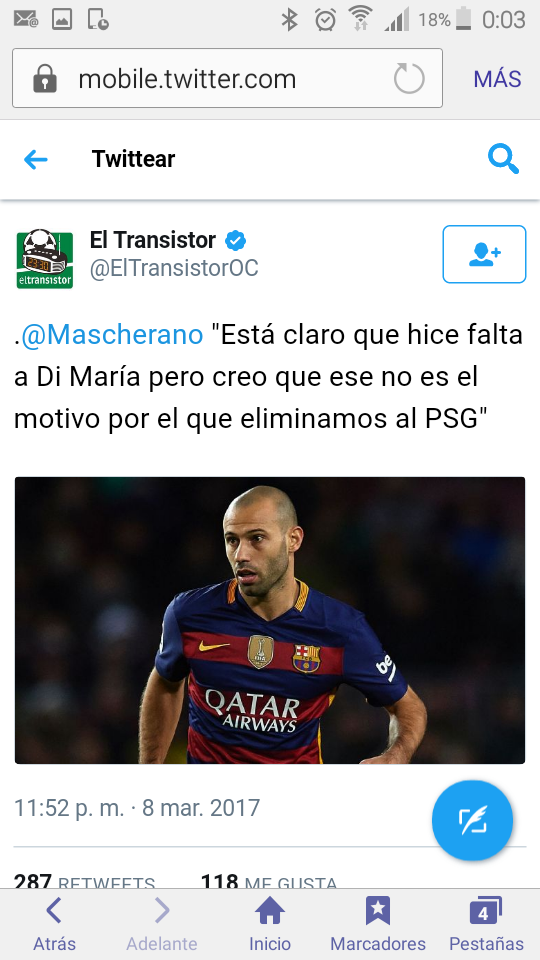Reload page with refresh icon
Screen dimensions: 540x960
click(x=409, y=78)
